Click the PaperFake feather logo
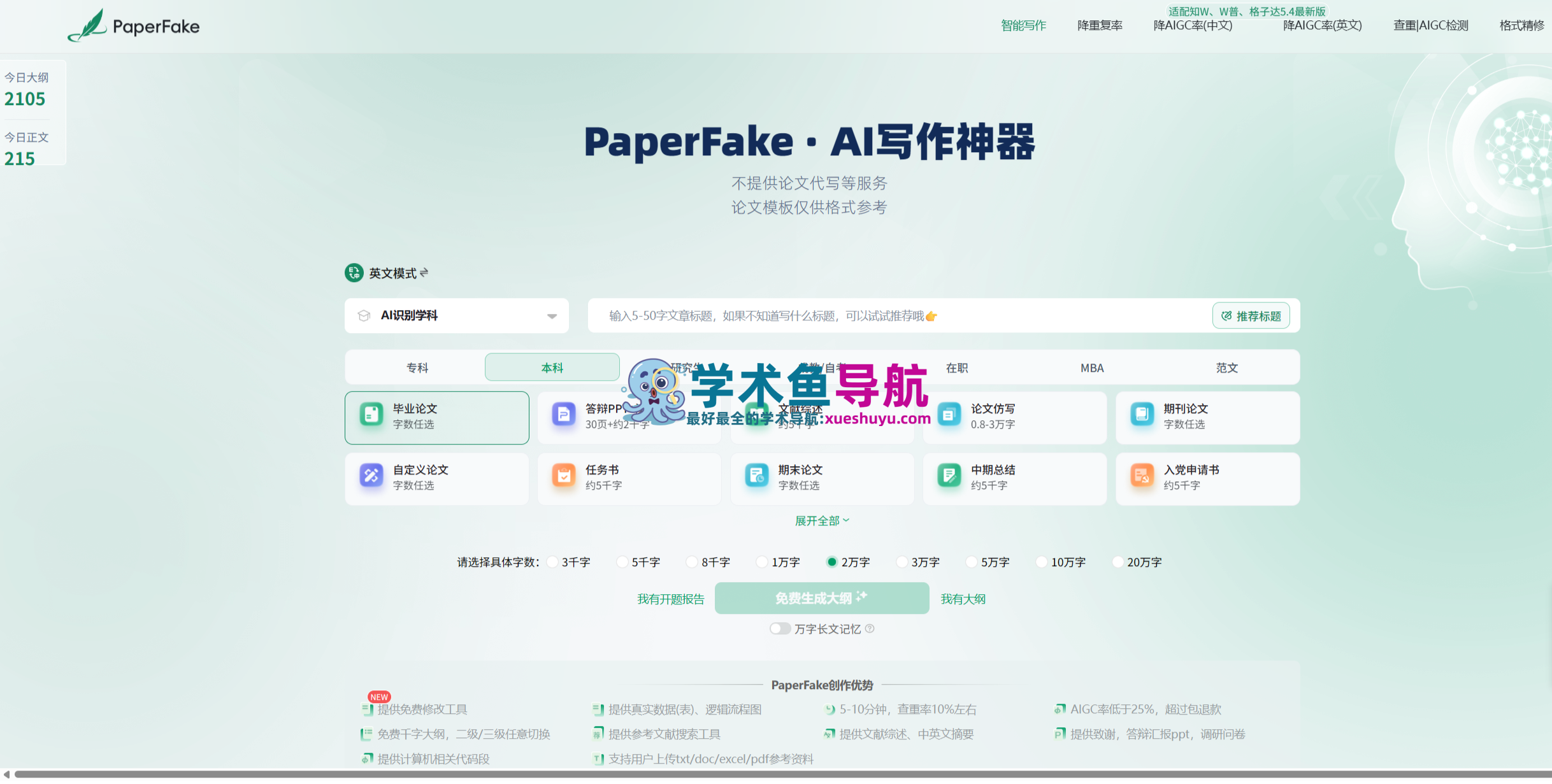The image size is (1552, 784). [x=87, y=25]
